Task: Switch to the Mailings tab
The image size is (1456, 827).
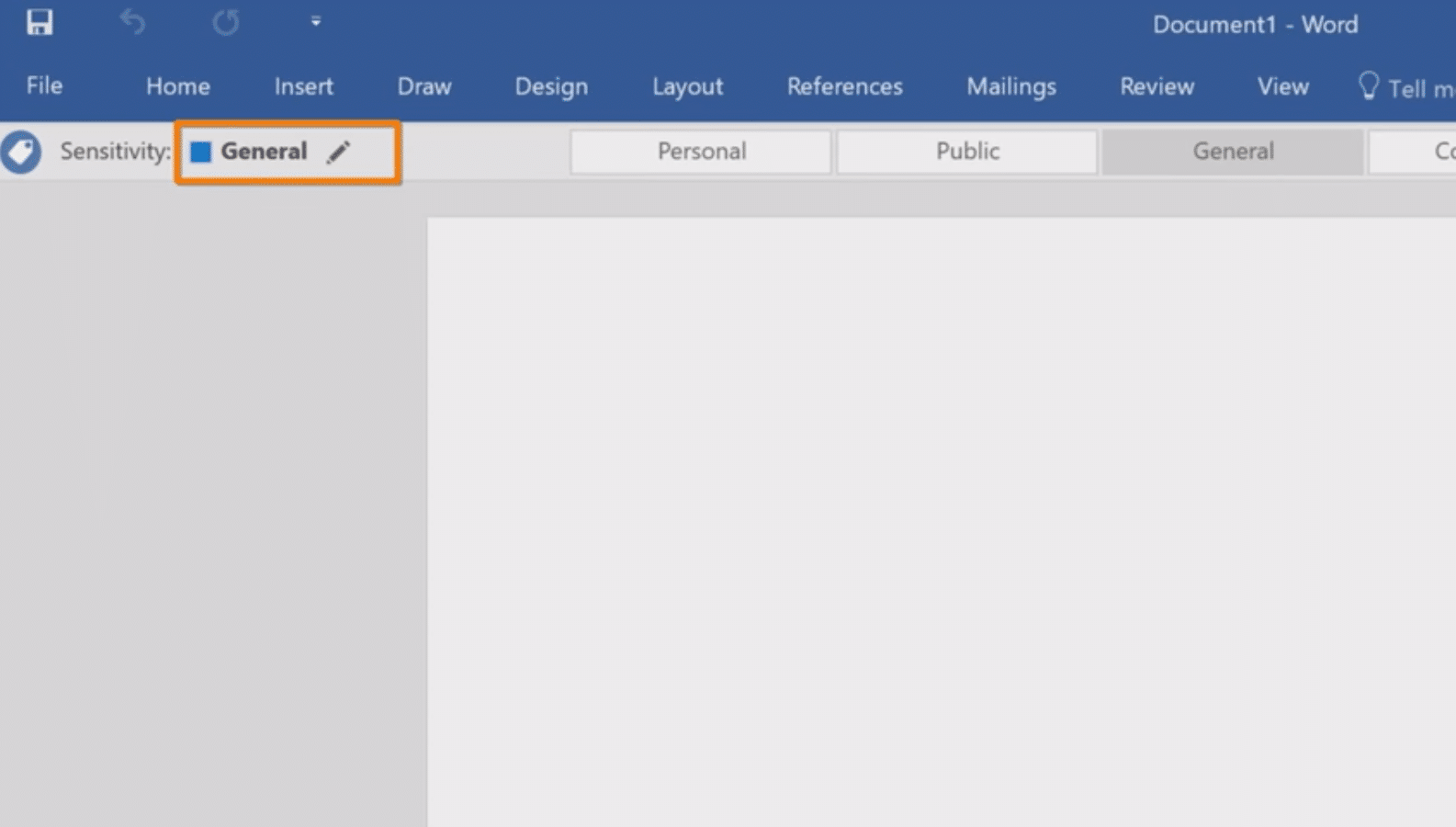Action: tap(1011, 86)
